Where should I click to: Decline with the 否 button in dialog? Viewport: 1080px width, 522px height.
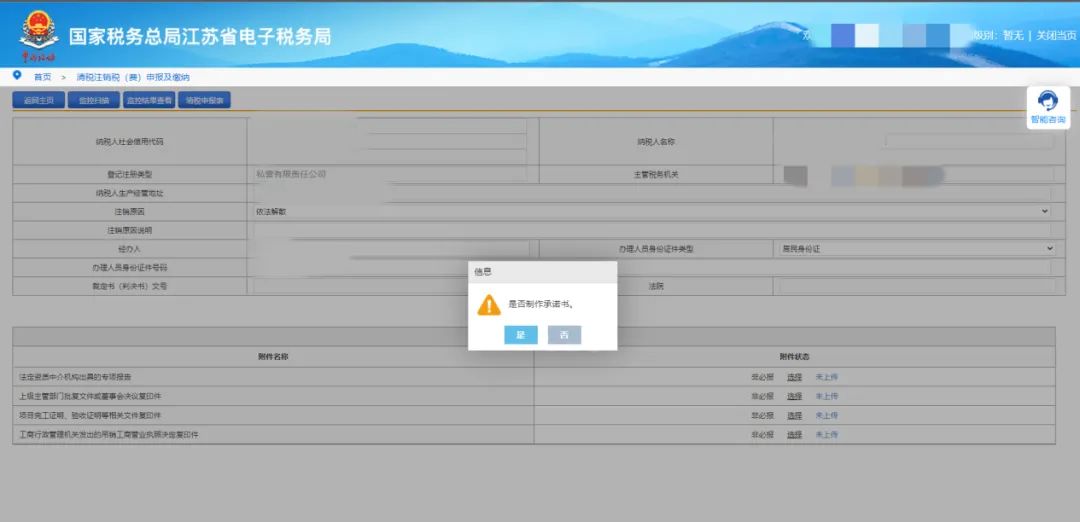[564, 336]
